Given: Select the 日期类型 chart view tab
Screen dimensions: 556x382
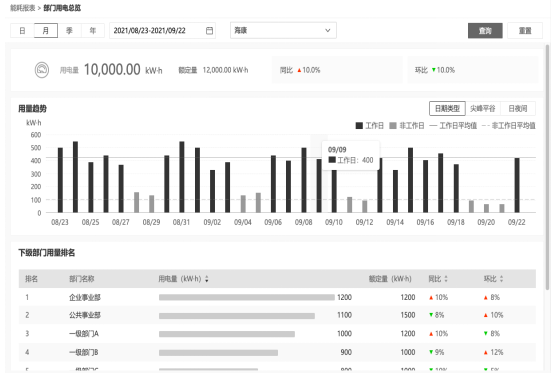Looking at the screenshot, I should point(447,109).
